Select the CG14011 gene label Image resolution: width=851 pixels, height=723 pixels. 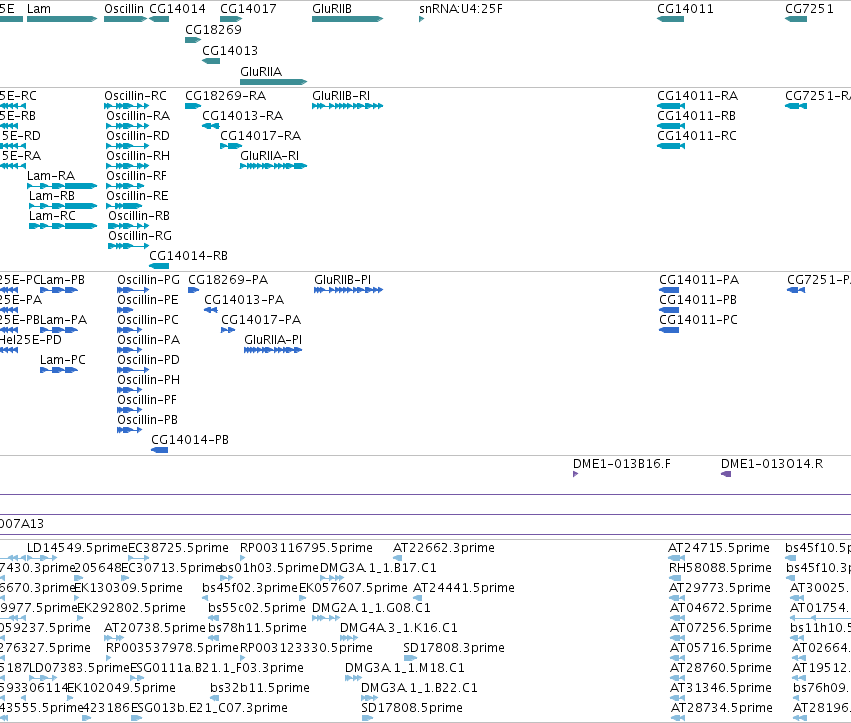685,9
